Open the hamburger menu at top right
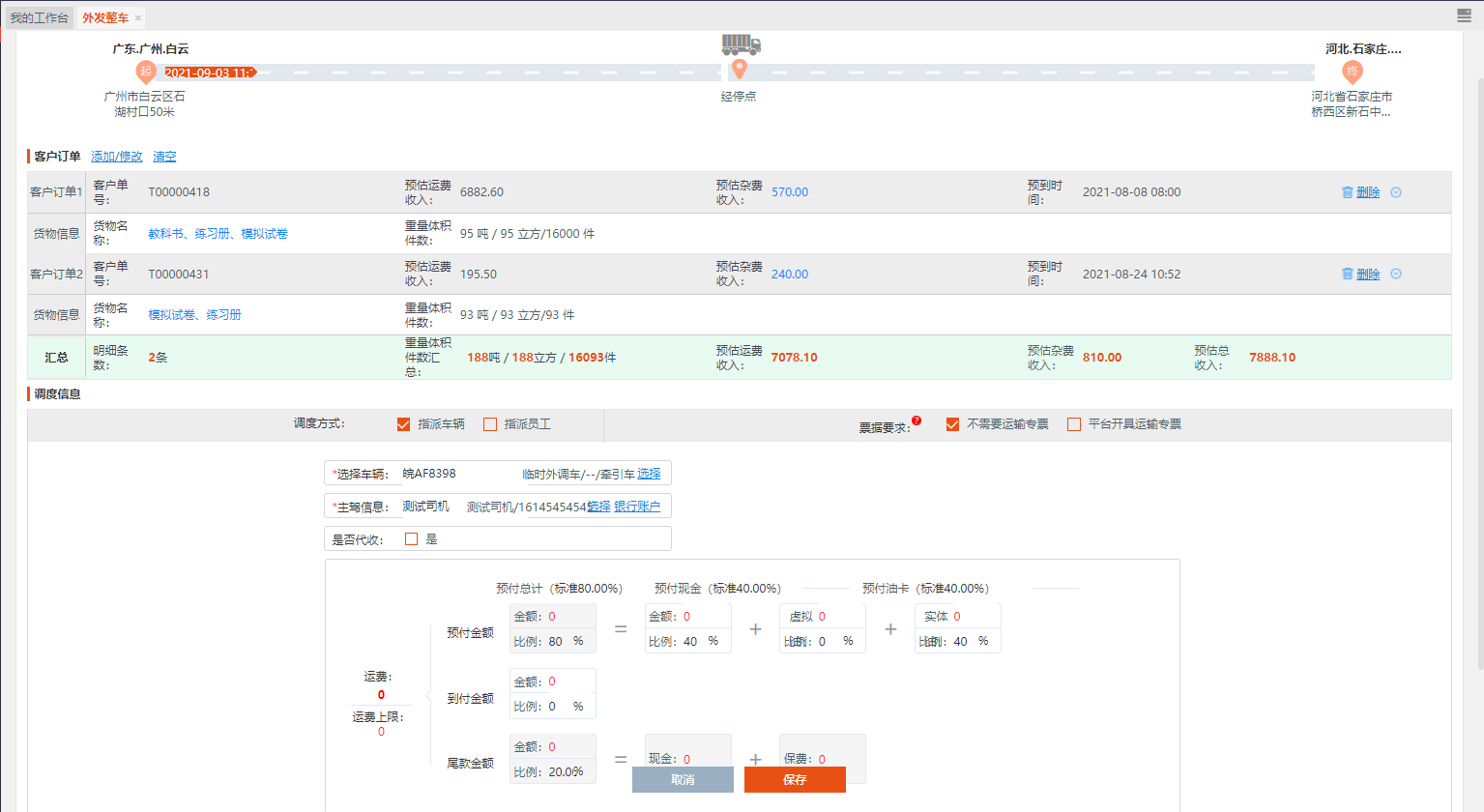This screenshot has width=1484, height=812. [x=1464, y=15]
